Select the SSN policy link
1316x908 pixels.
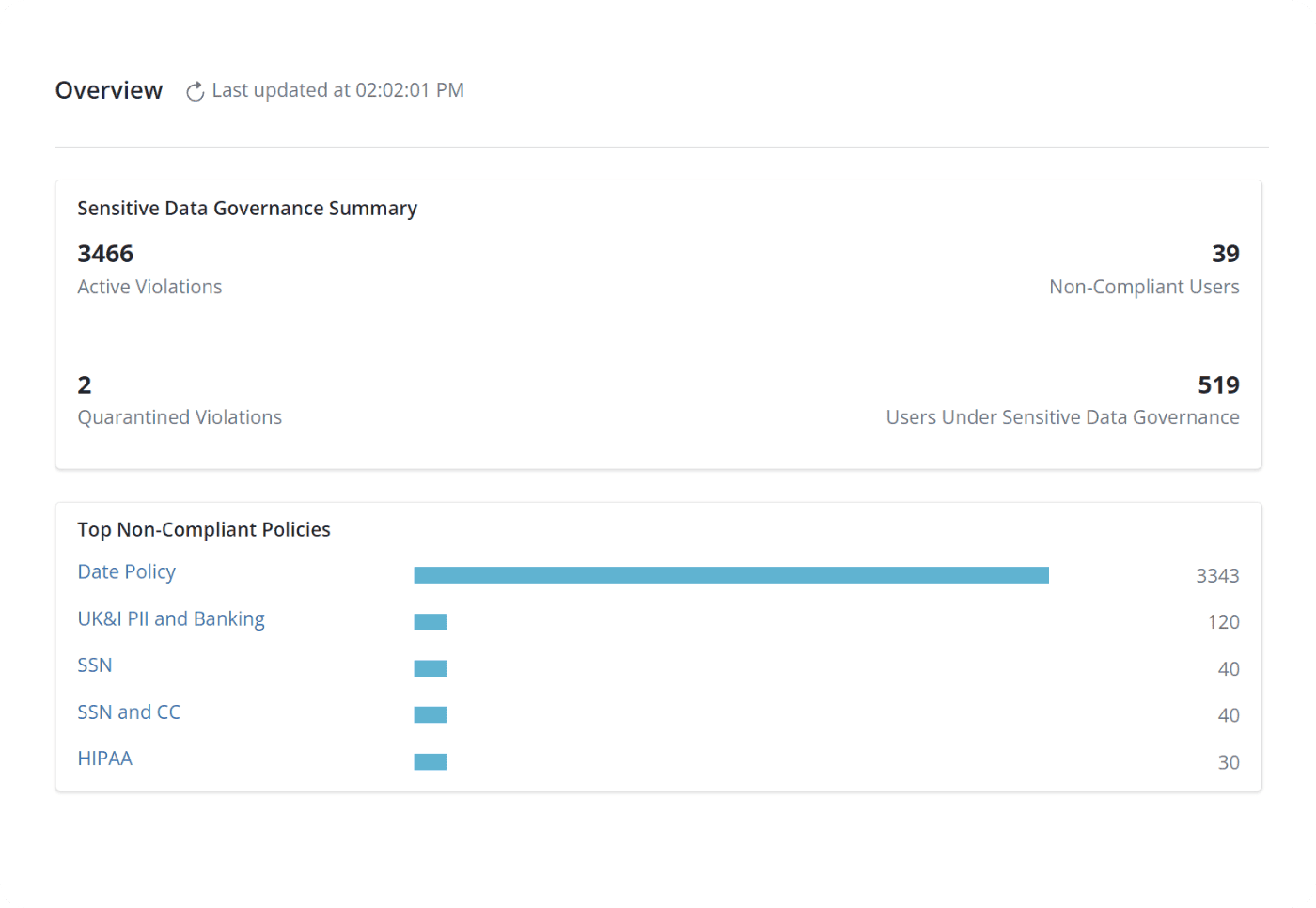coord(94,665)
